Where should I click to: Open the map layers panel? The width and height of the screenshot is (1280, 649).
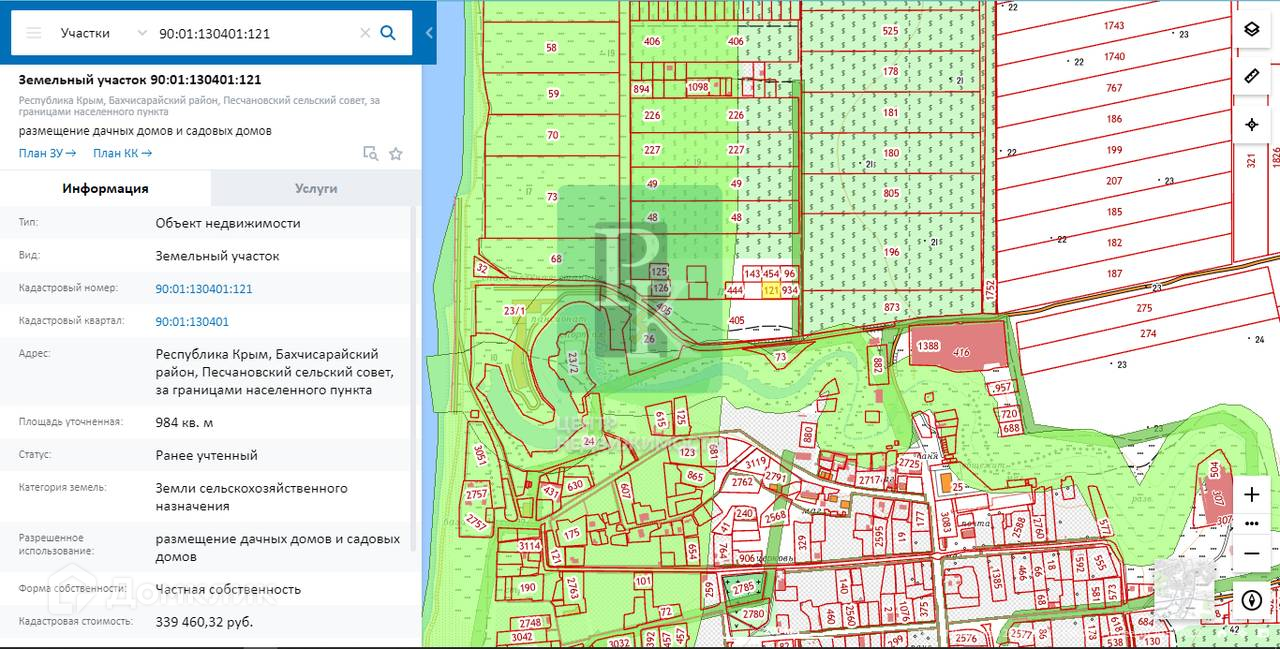[1251, 28]
